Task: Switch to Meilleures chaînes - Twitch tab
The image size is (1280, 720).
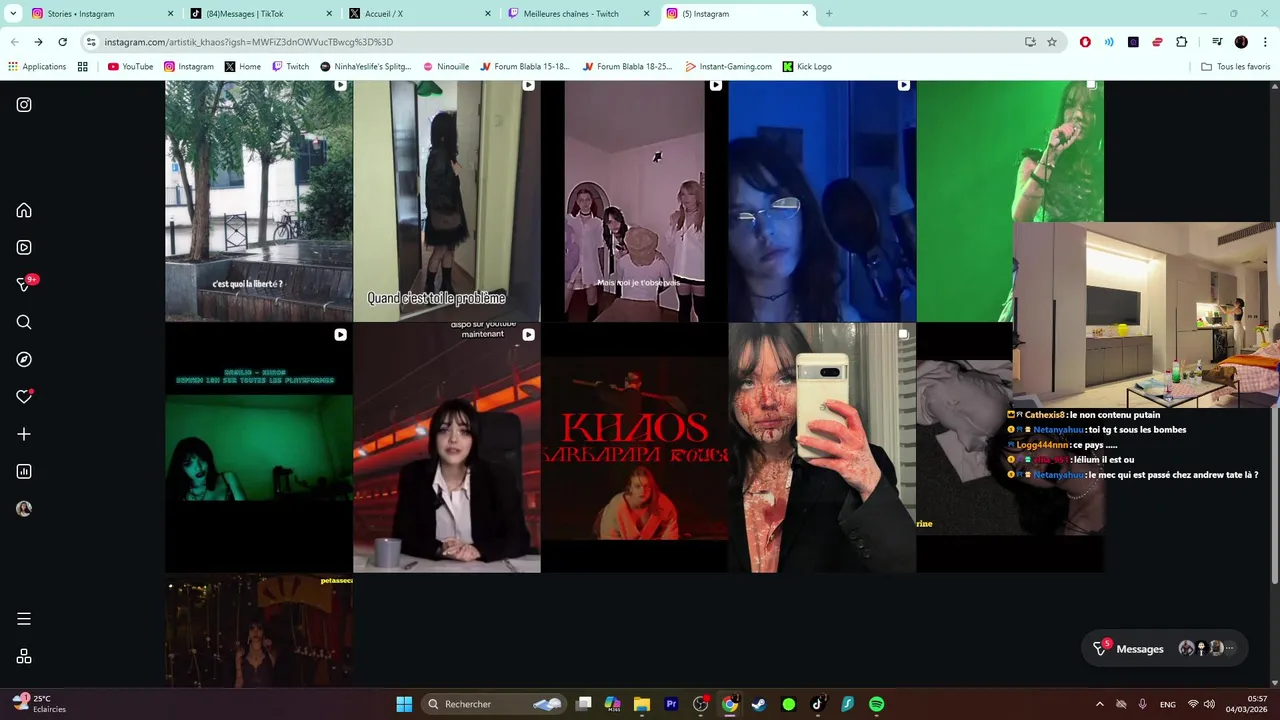Action: [580, 14]
